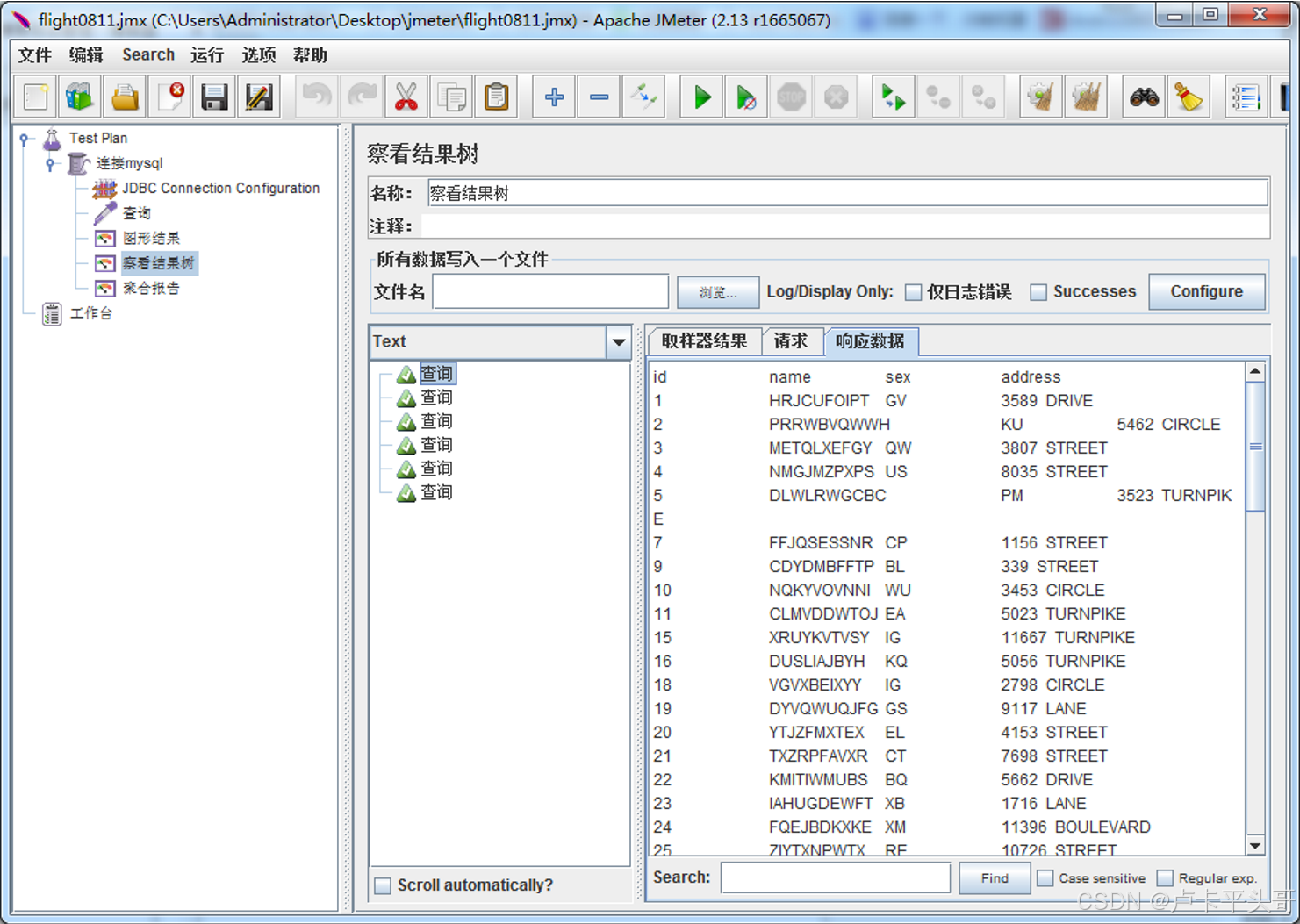Click the Clear broom icon
1300x924 pixels.
coord(1041,97)
